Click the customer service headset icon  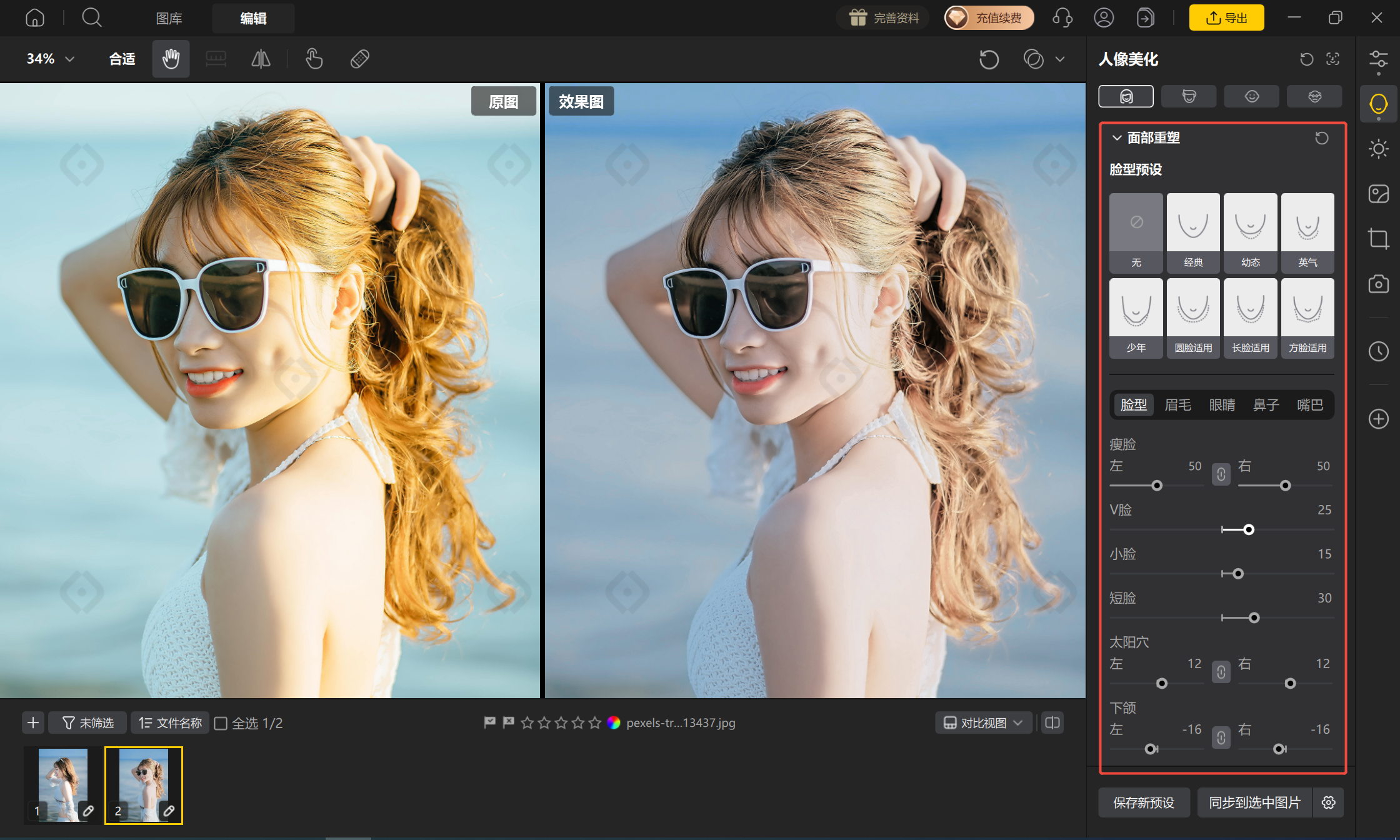click(1062, 18)
